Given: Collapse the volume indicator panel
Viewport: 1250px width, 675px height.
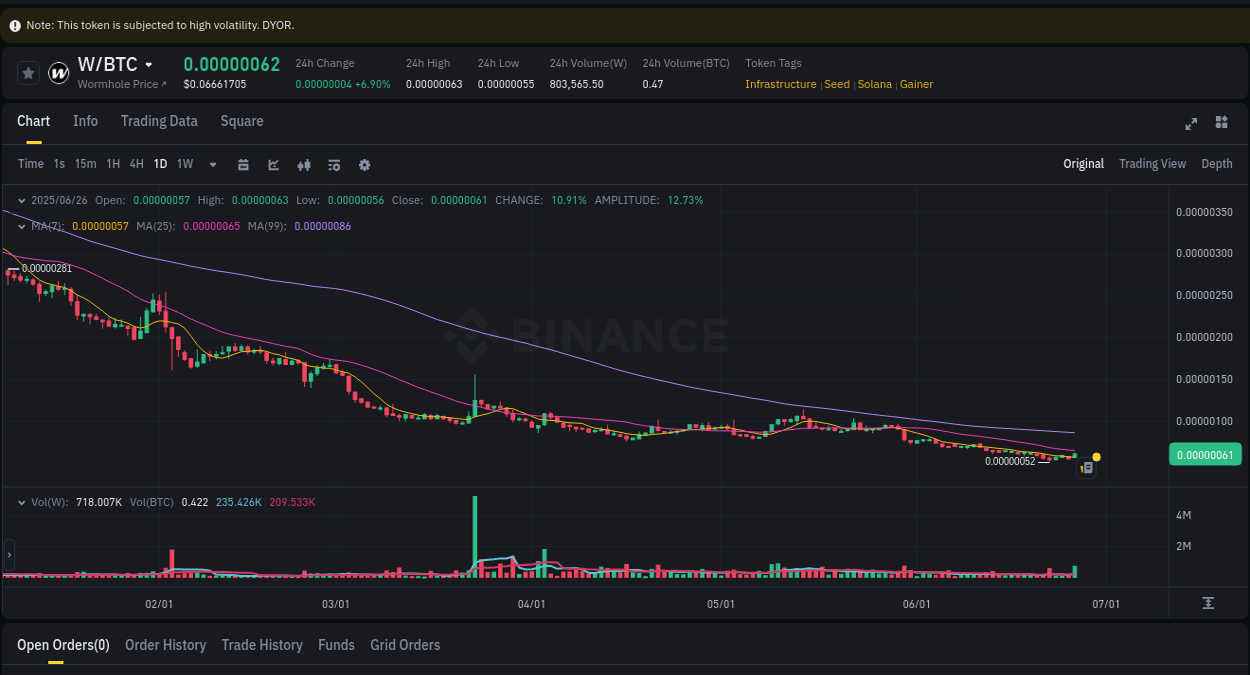Looking at the screenshot, I should 20,501.
